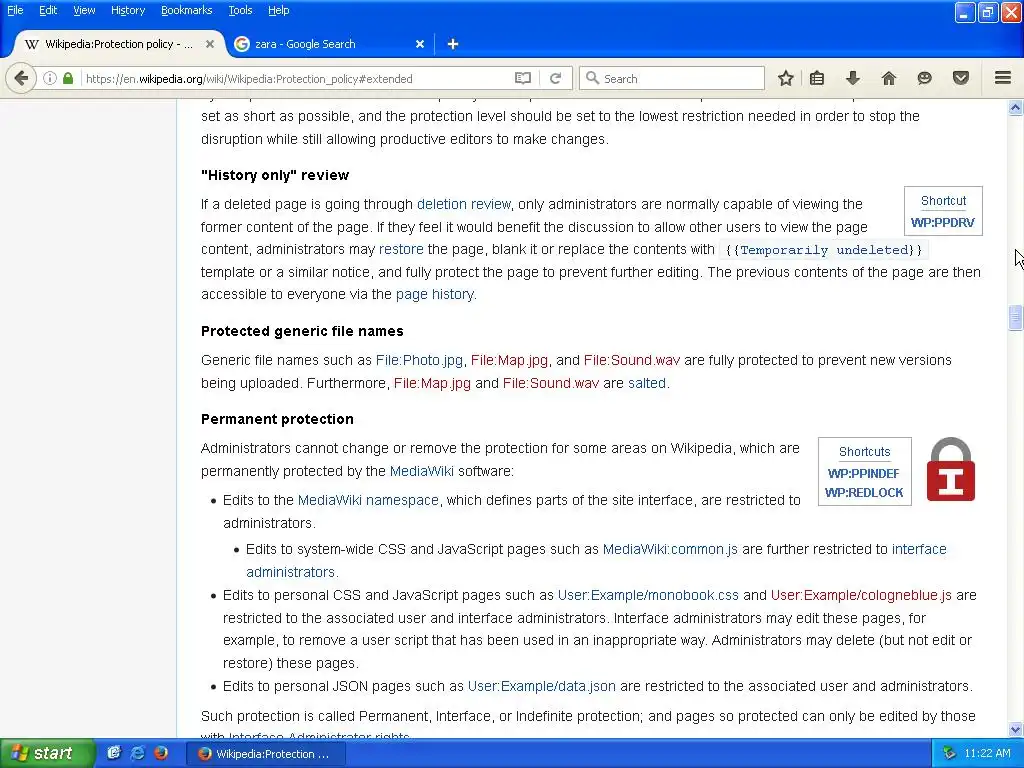Open the User:Example/monobook.css link

648,596
